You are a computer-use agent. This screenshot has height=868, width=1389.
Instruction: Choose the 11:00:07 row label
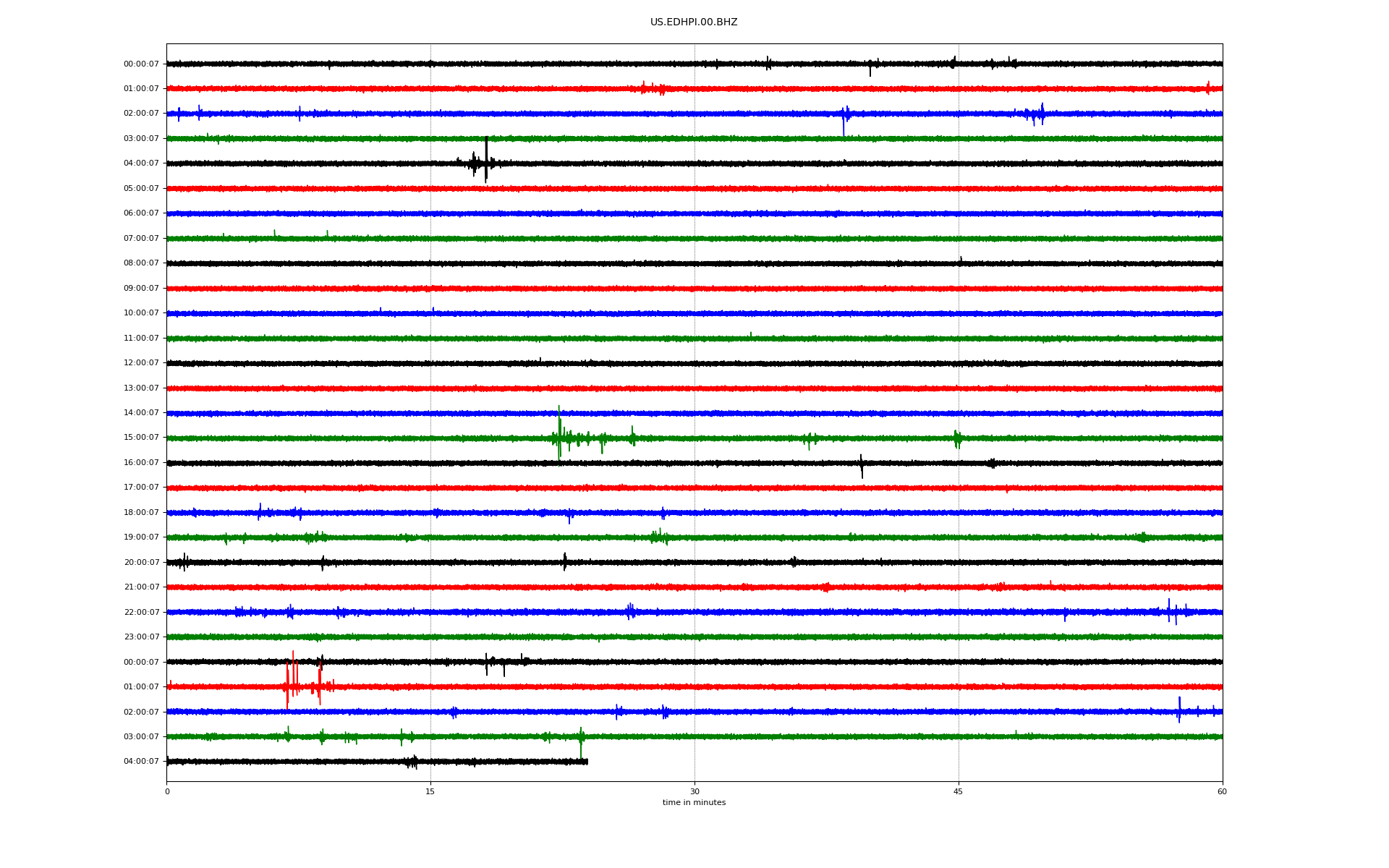point(141,339)
